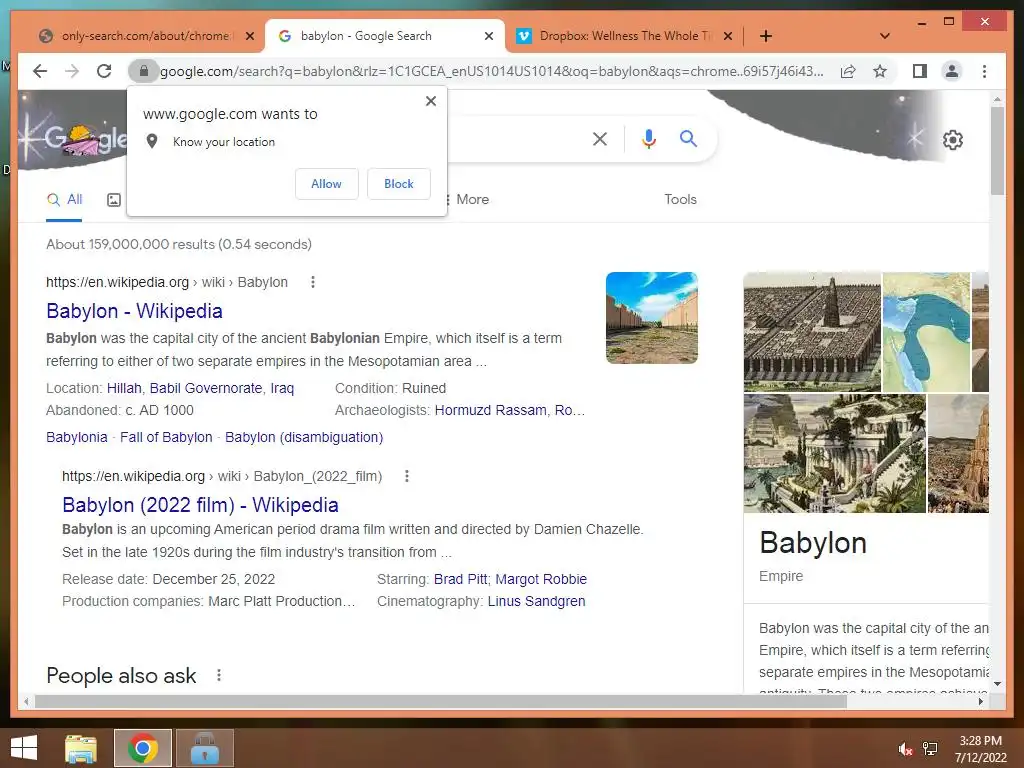
Task: Open the ziggurat city illustration in knowledge panel
Action: [812, 332]
